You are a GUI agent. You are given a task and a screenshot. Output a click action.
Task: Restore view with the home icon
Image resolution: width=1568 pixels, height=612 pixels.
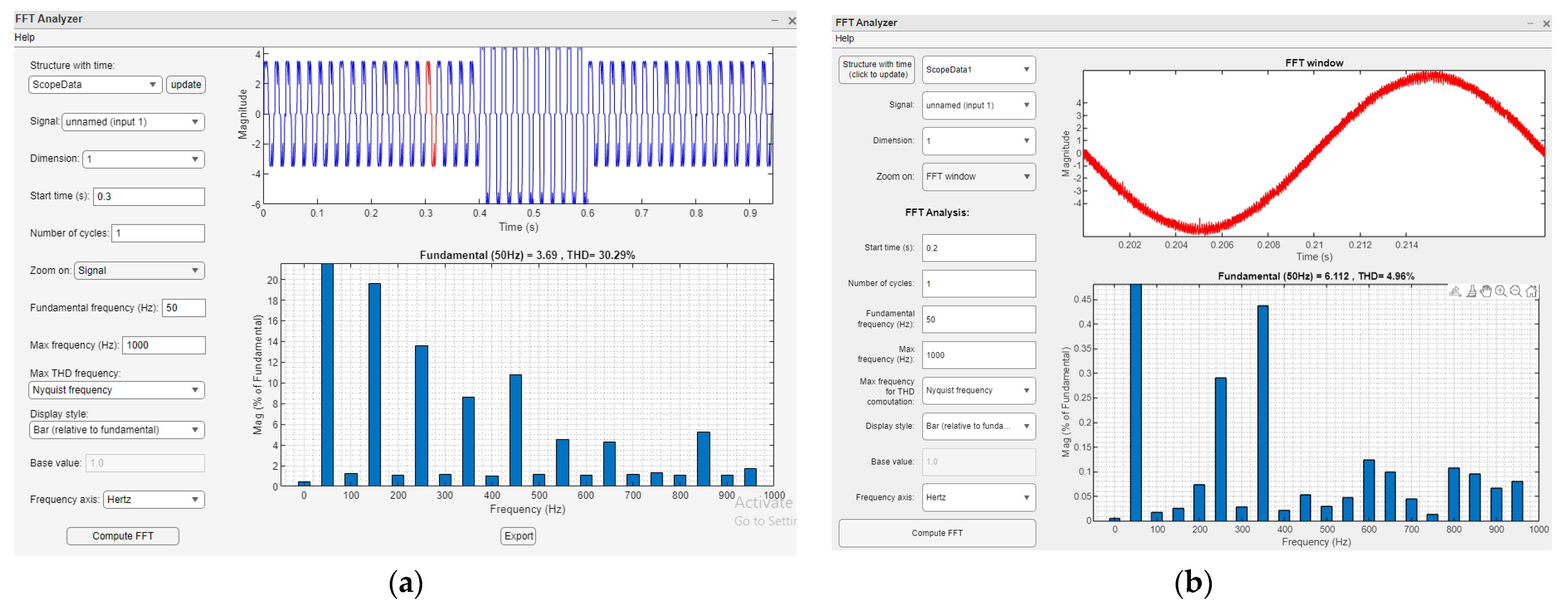[x=1531, y=291]
